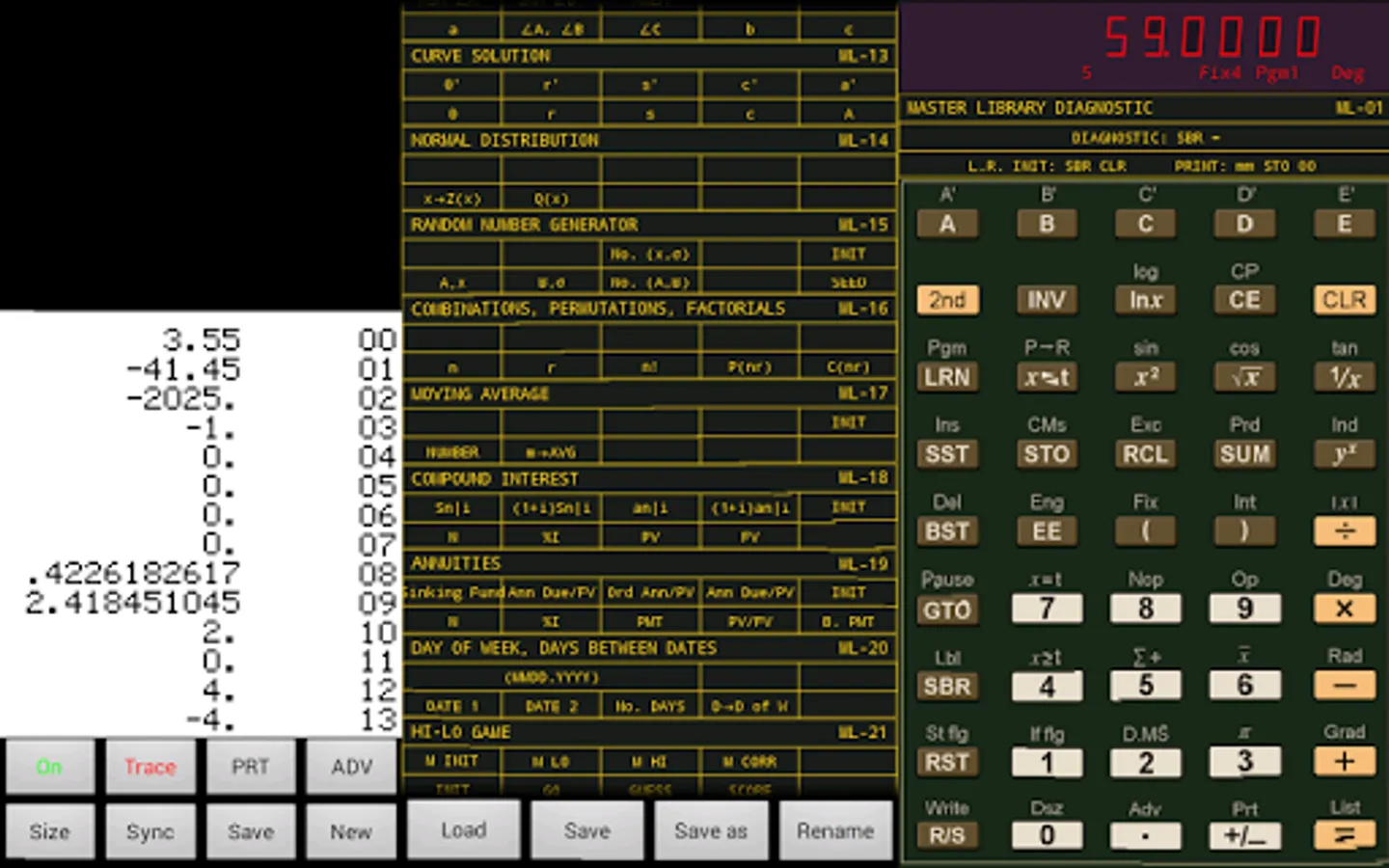The width and height of the screenshot is (1389, 868).
Task: Click the New button
Action: 351,831
